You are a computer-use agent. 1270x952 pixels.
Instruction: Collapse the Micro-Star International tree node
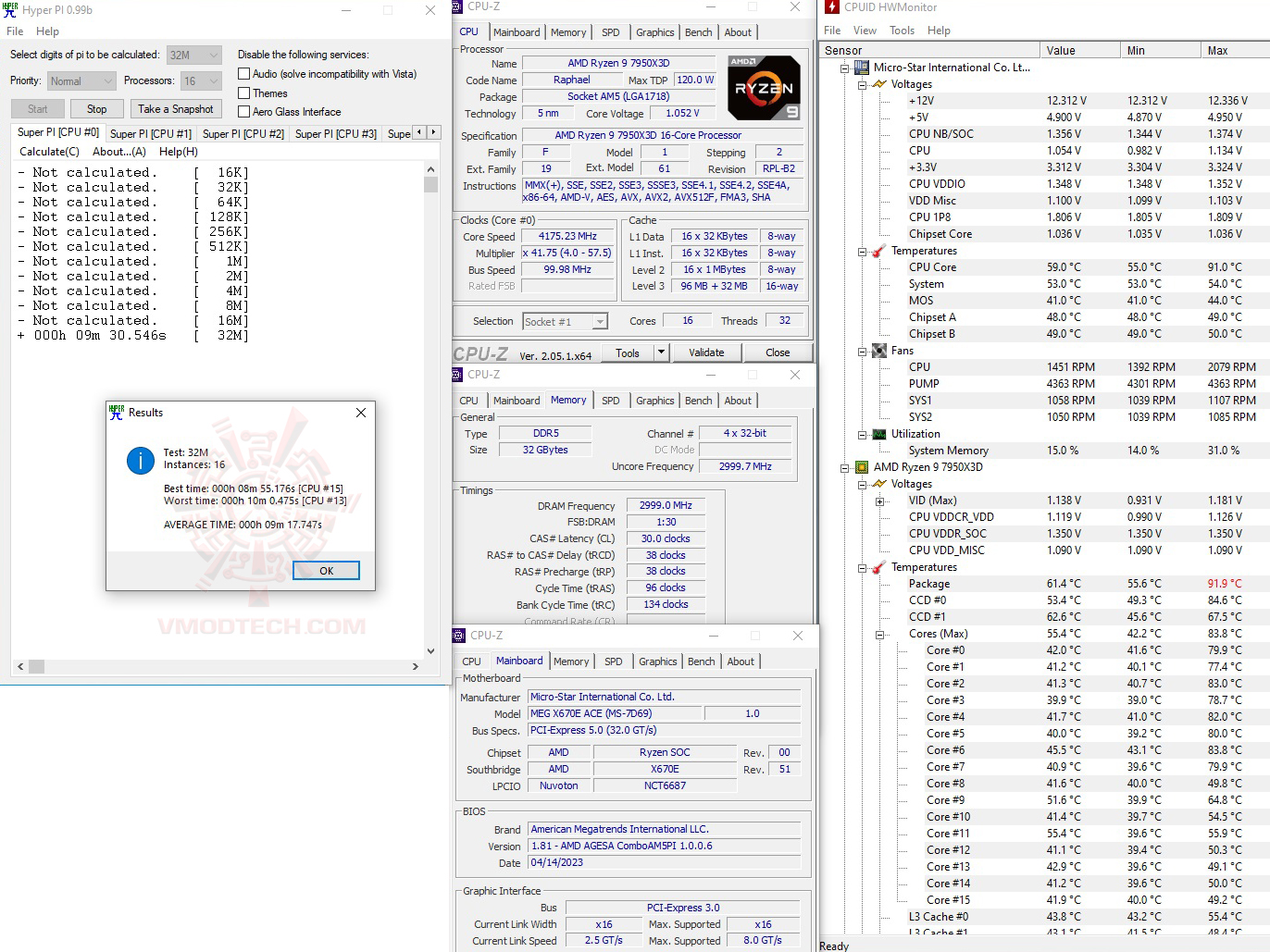(x=845, y=68)
